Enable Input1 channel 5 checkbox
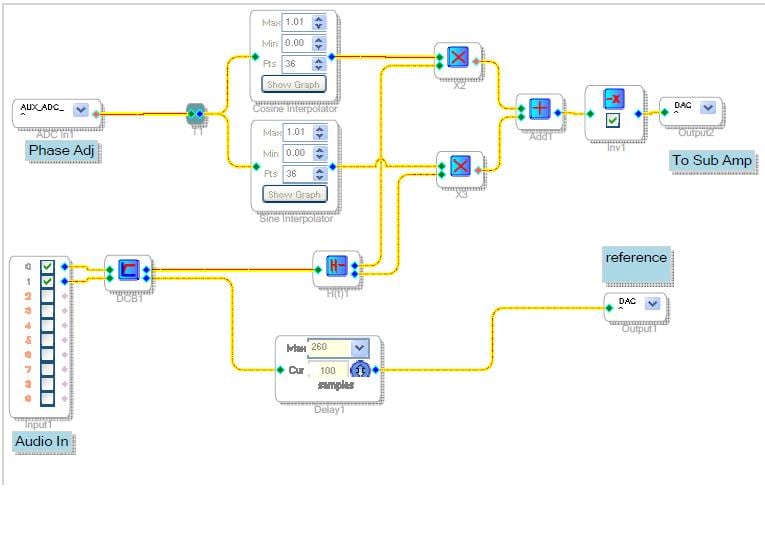Image resolution: width=765 pixels, height=539 pixels. (47, 340)
